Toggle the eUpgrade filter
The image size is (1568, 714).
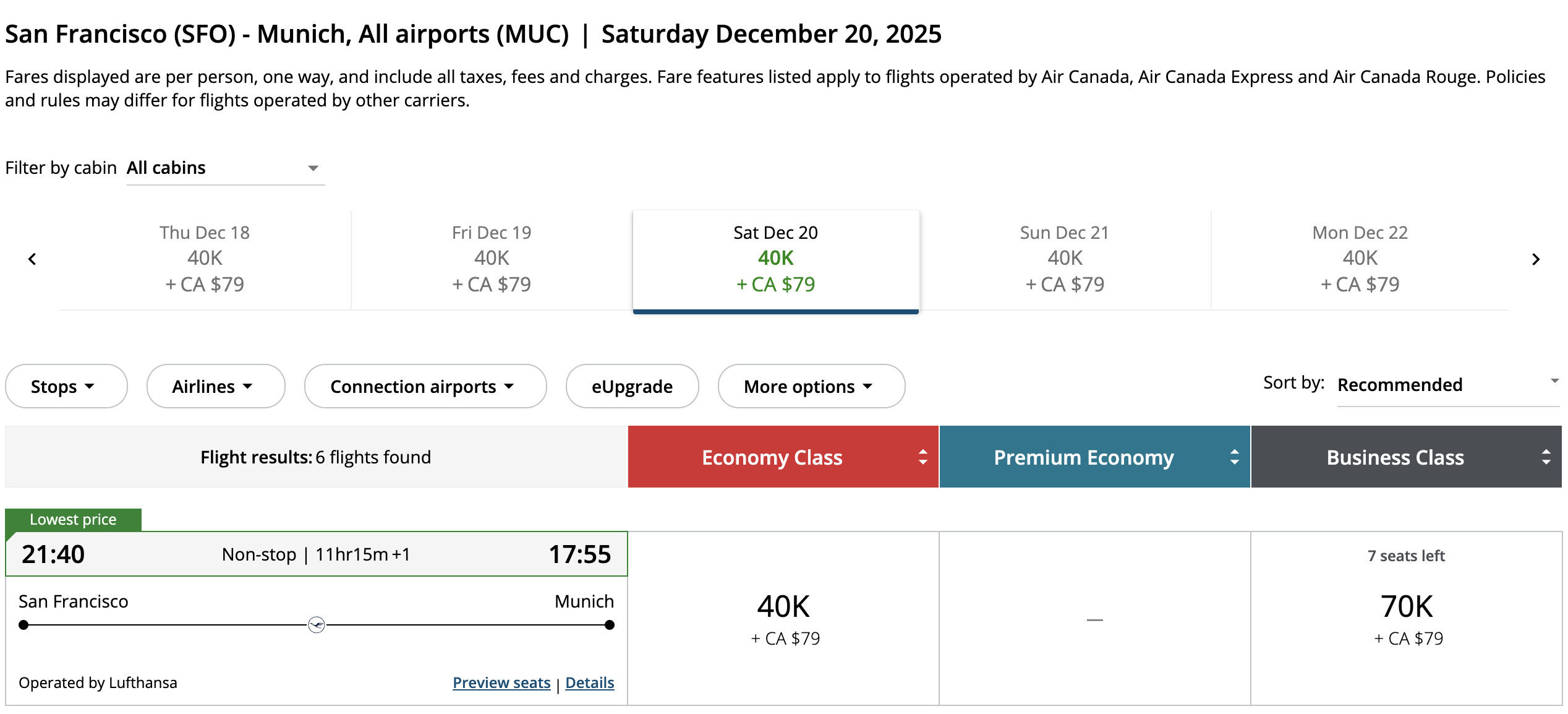[x=632, y=386]
